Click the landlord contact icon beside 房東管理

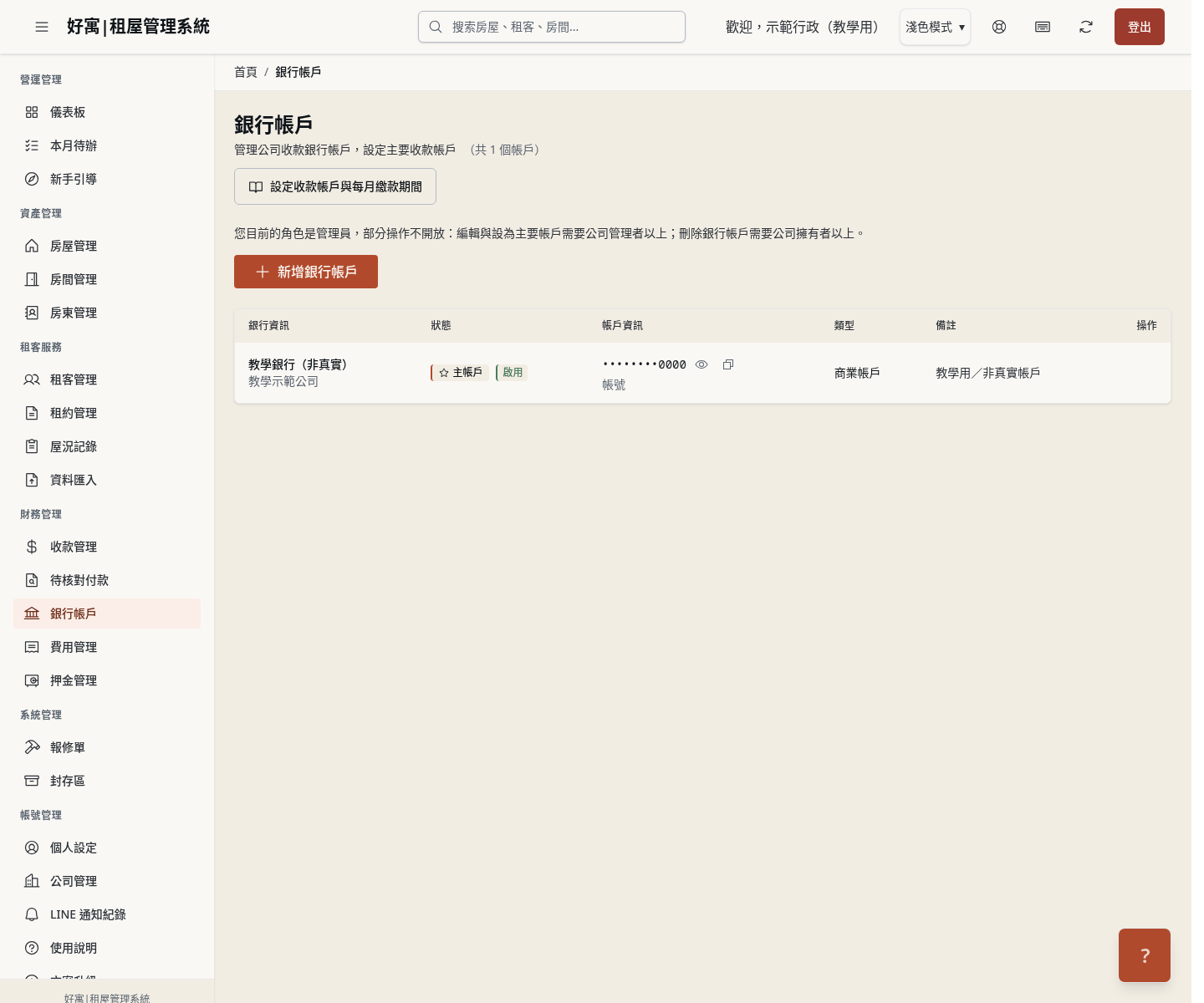tap(32, 313)
